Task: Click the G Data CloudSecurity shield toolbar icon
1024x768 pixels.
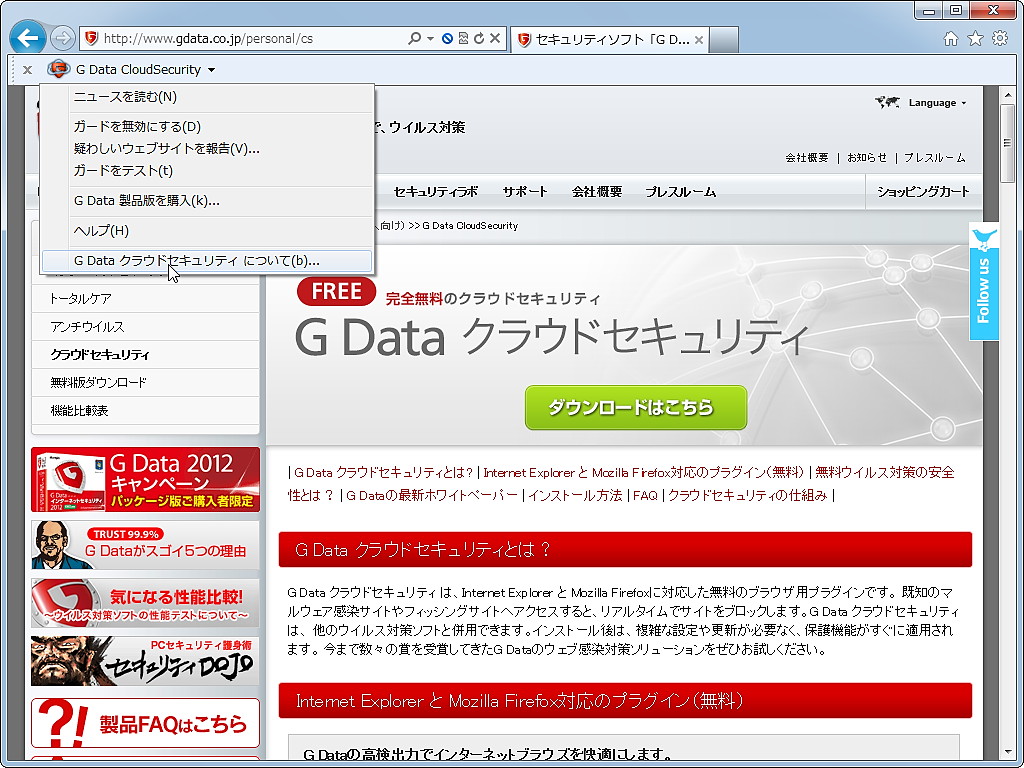Action: [x=59, y=69]
